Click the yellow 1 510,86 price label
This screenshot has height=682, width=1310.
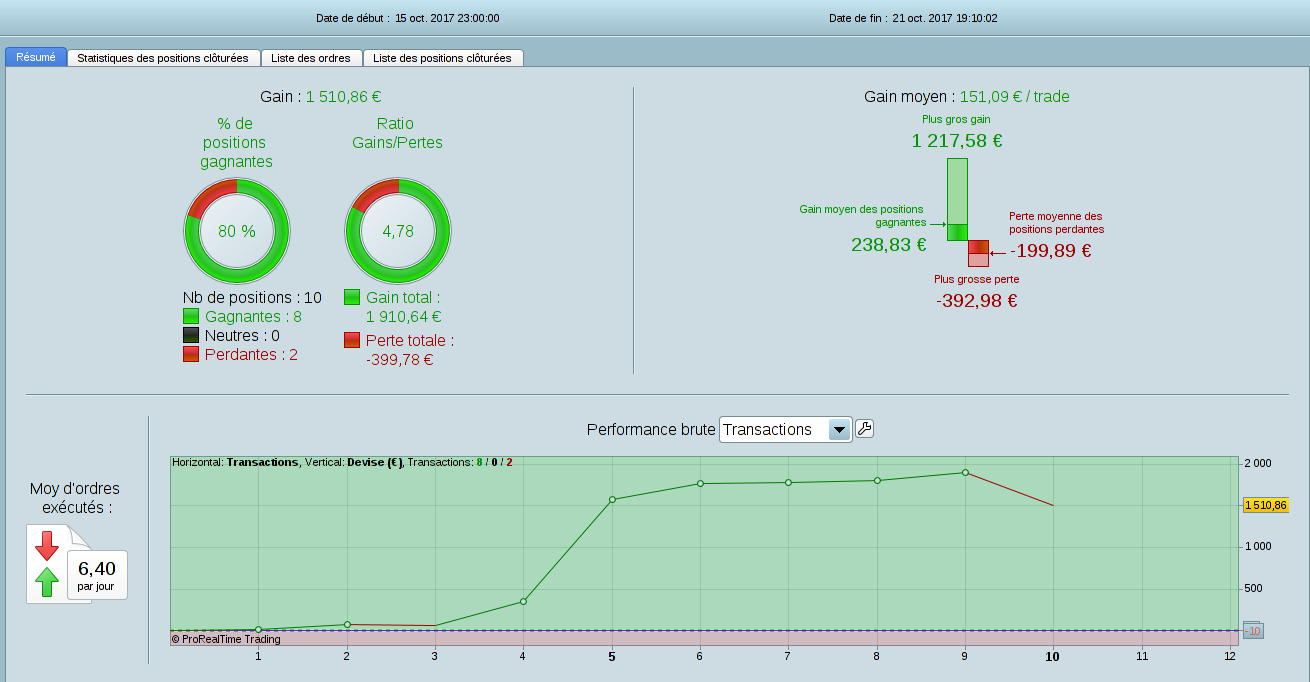tap(1265, 506)
